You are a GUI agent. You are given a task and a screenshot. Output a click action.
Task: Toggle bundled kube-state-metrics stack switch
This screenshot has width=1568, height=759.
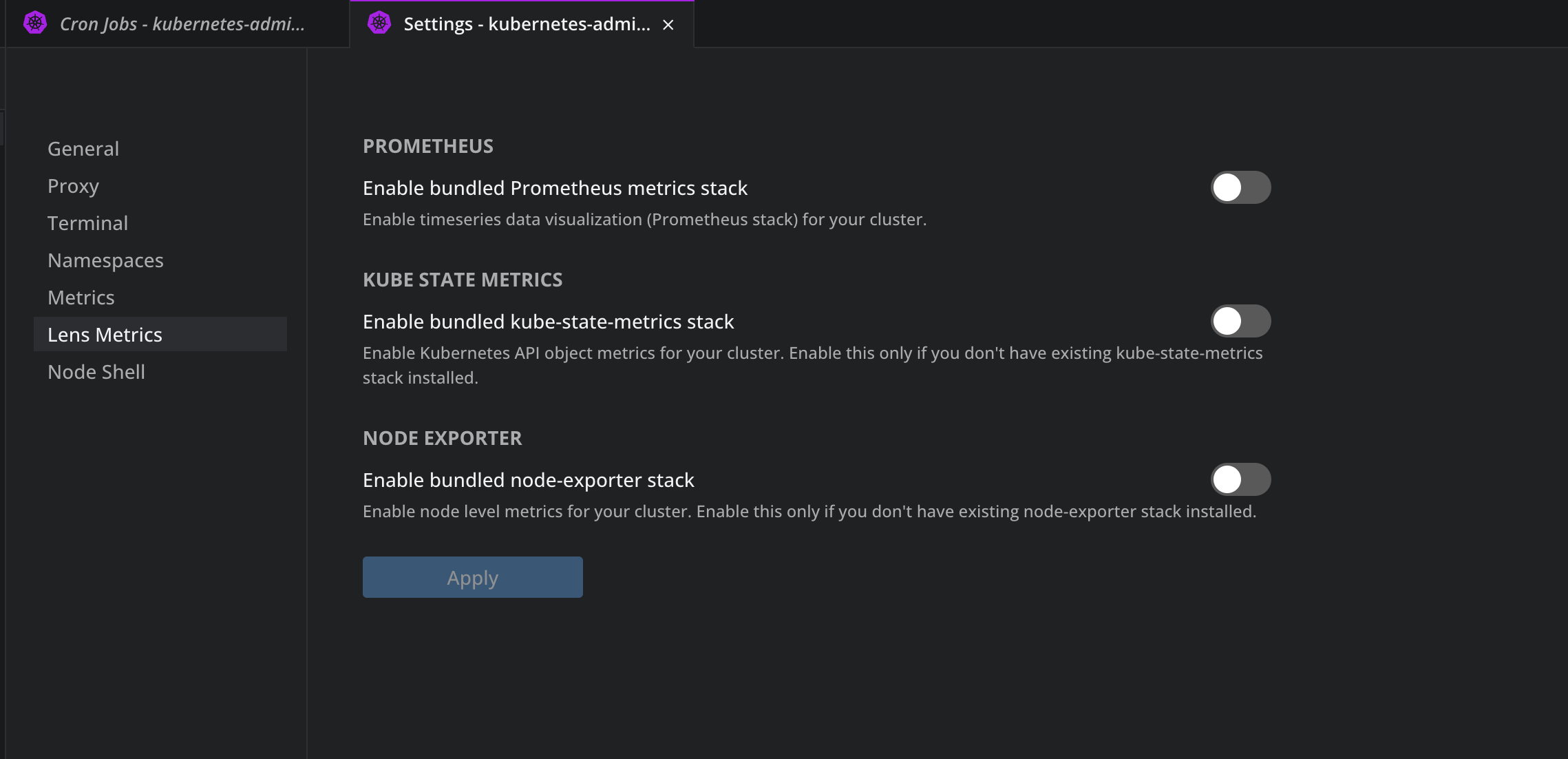(x=1240, y=321)
